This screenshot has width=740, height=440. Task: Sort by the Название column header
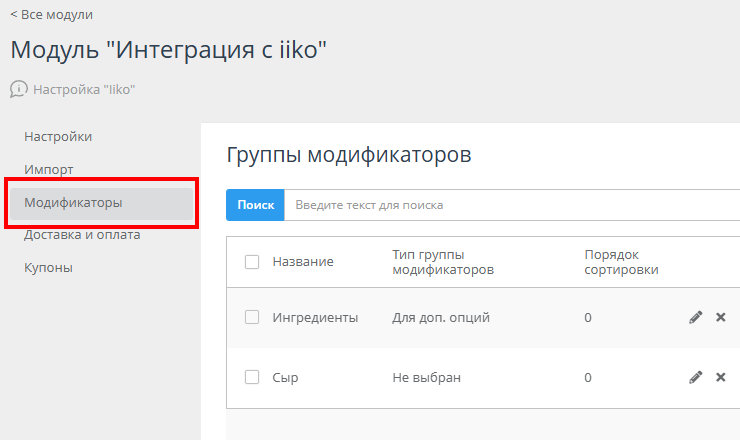[303, 261]
